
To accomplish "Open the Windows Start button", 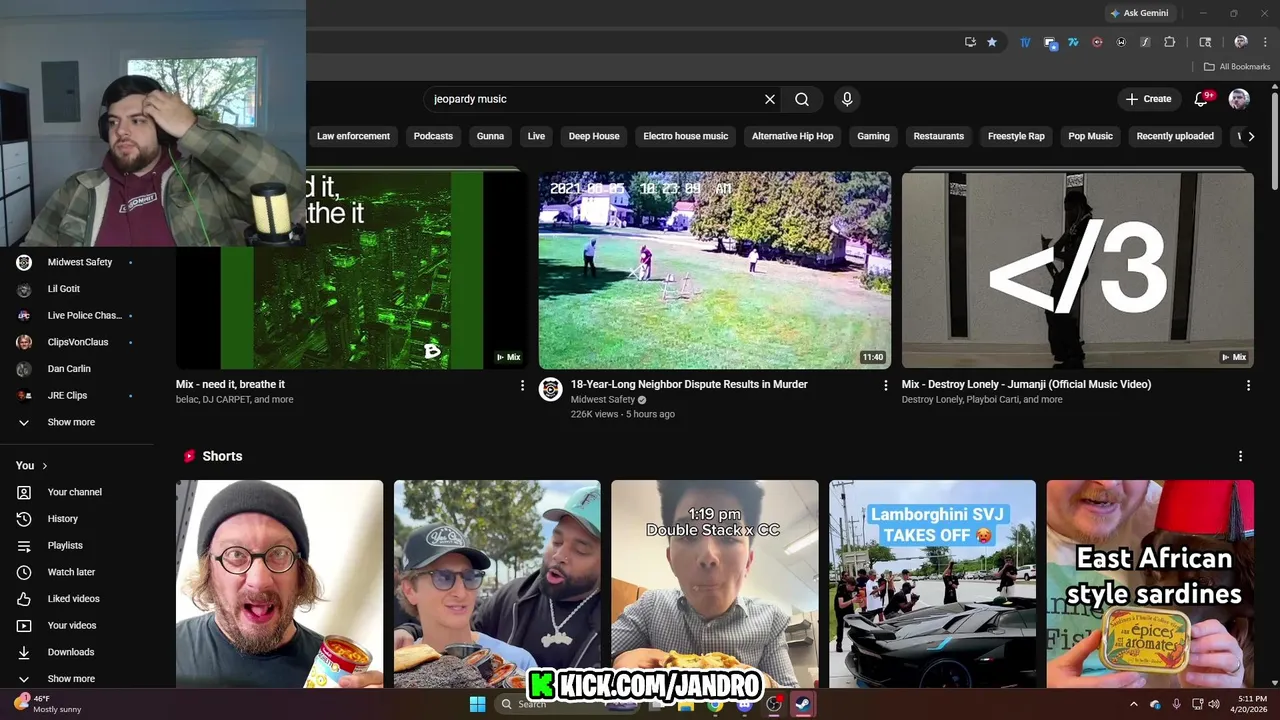I will [477, 704].
